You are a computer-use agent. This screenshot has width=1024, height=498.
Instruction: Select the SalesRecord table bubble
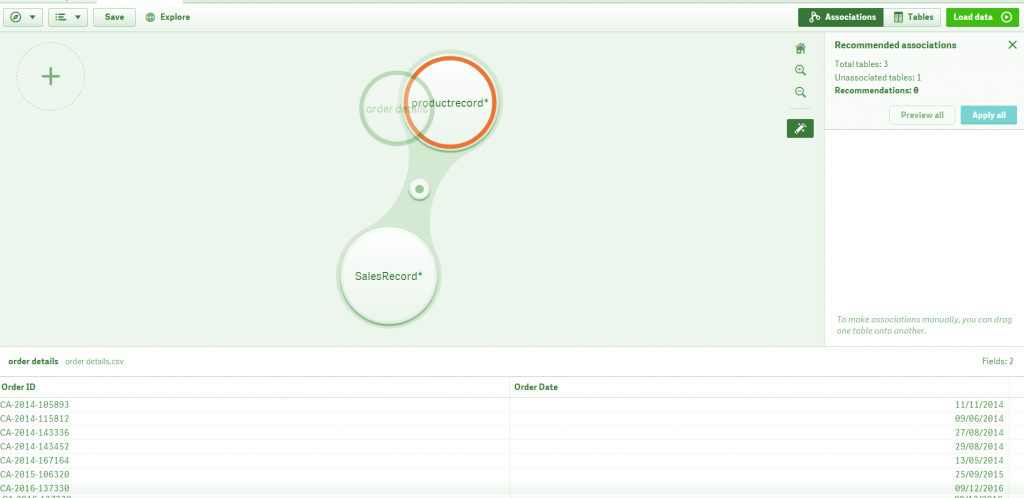pyautogui.click(x=389, y=275)
